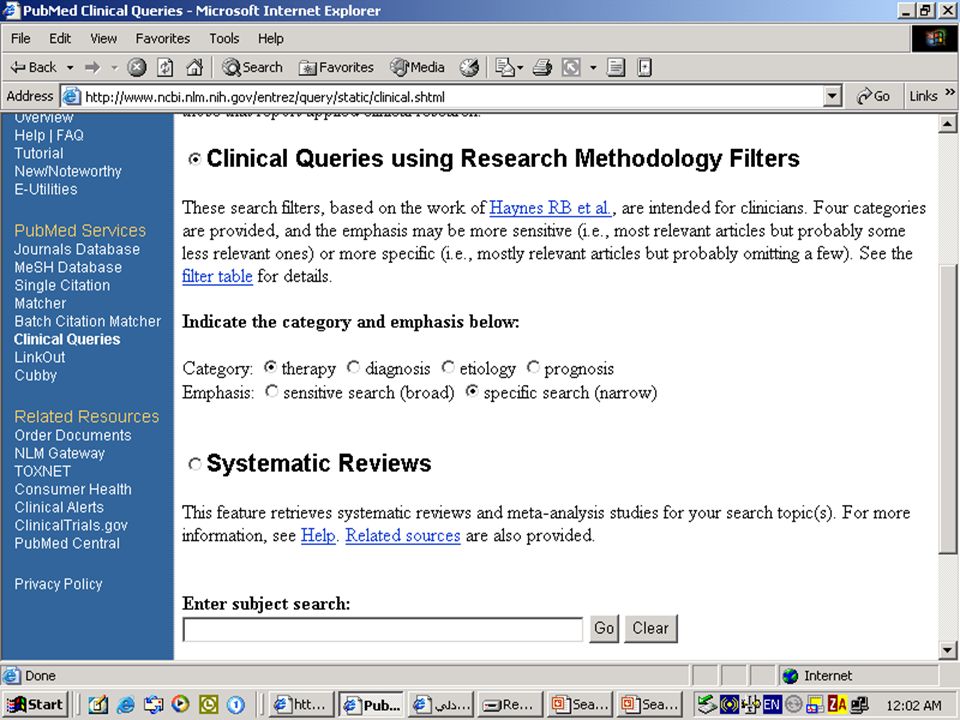
Task: Follow the Haynes RB et al. link
Action: coord(550,208)
